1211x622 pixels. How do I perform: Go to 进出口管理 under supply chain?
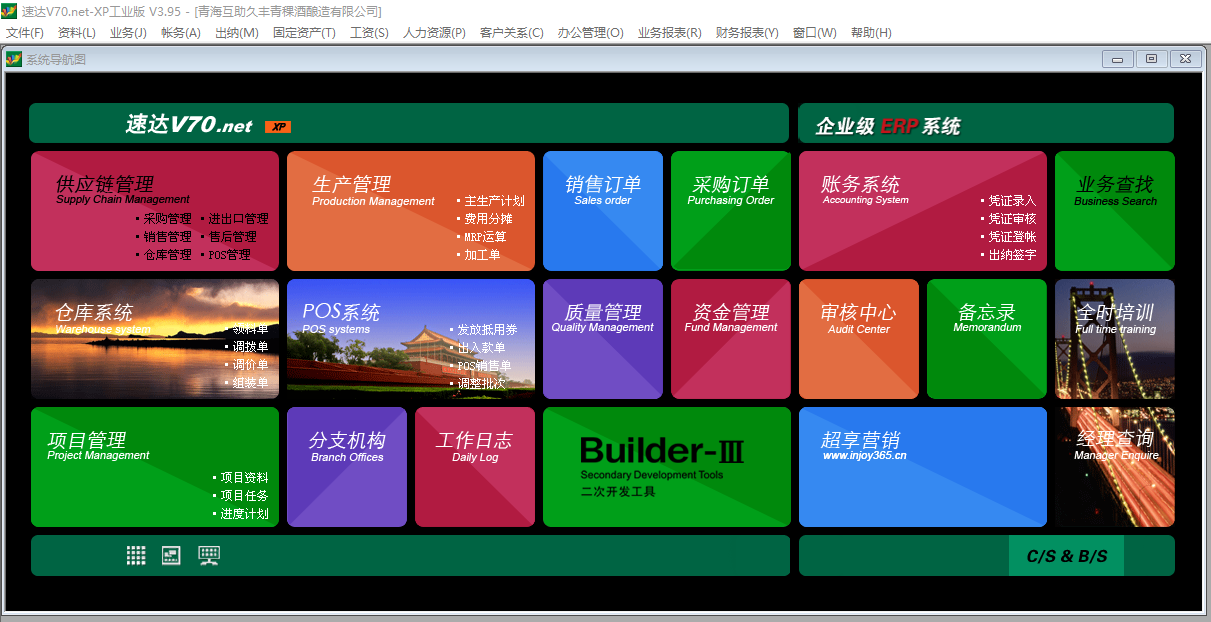(x=239, y=219)
